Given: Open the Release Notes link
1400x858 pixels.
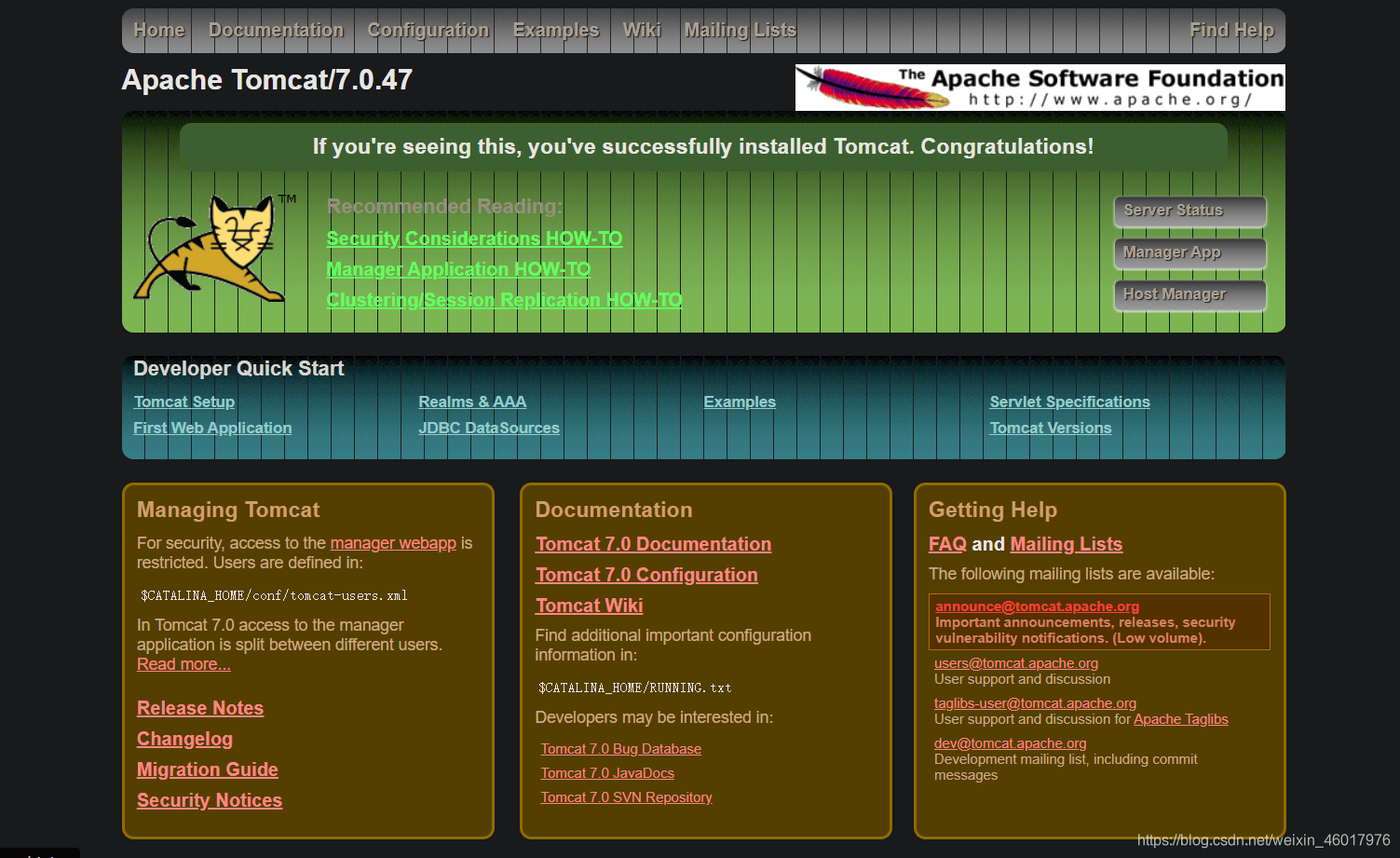Looking at the screenshot, I should 200,708.
